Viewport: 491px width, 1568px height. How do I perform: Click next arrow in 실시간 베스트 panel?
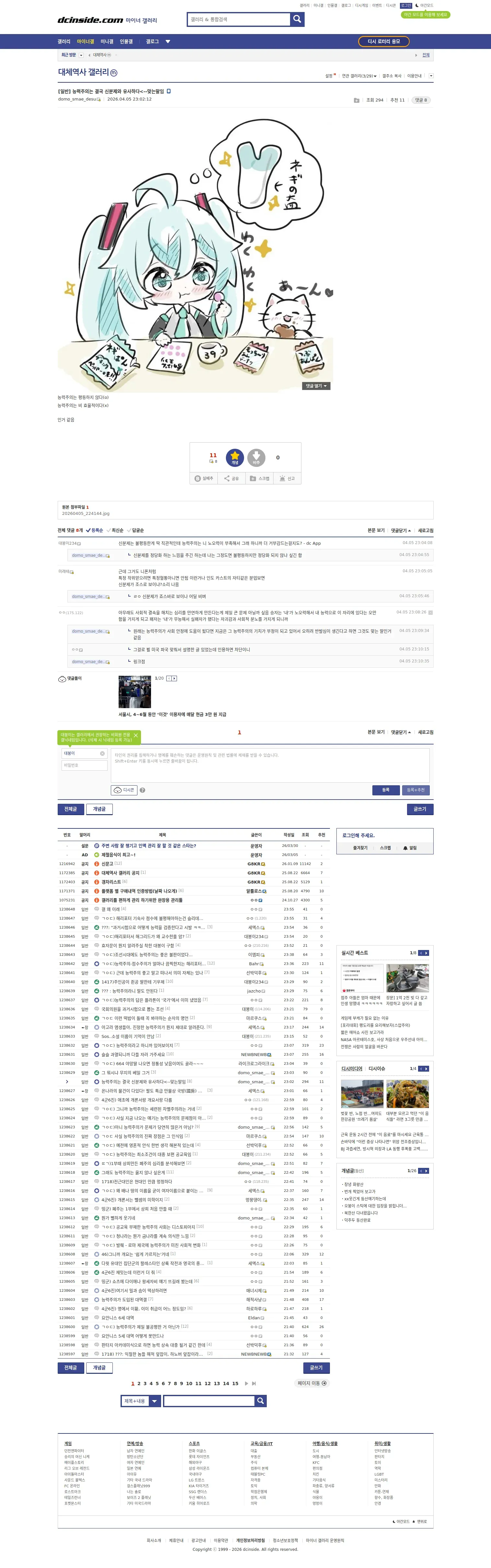[427, 953]
